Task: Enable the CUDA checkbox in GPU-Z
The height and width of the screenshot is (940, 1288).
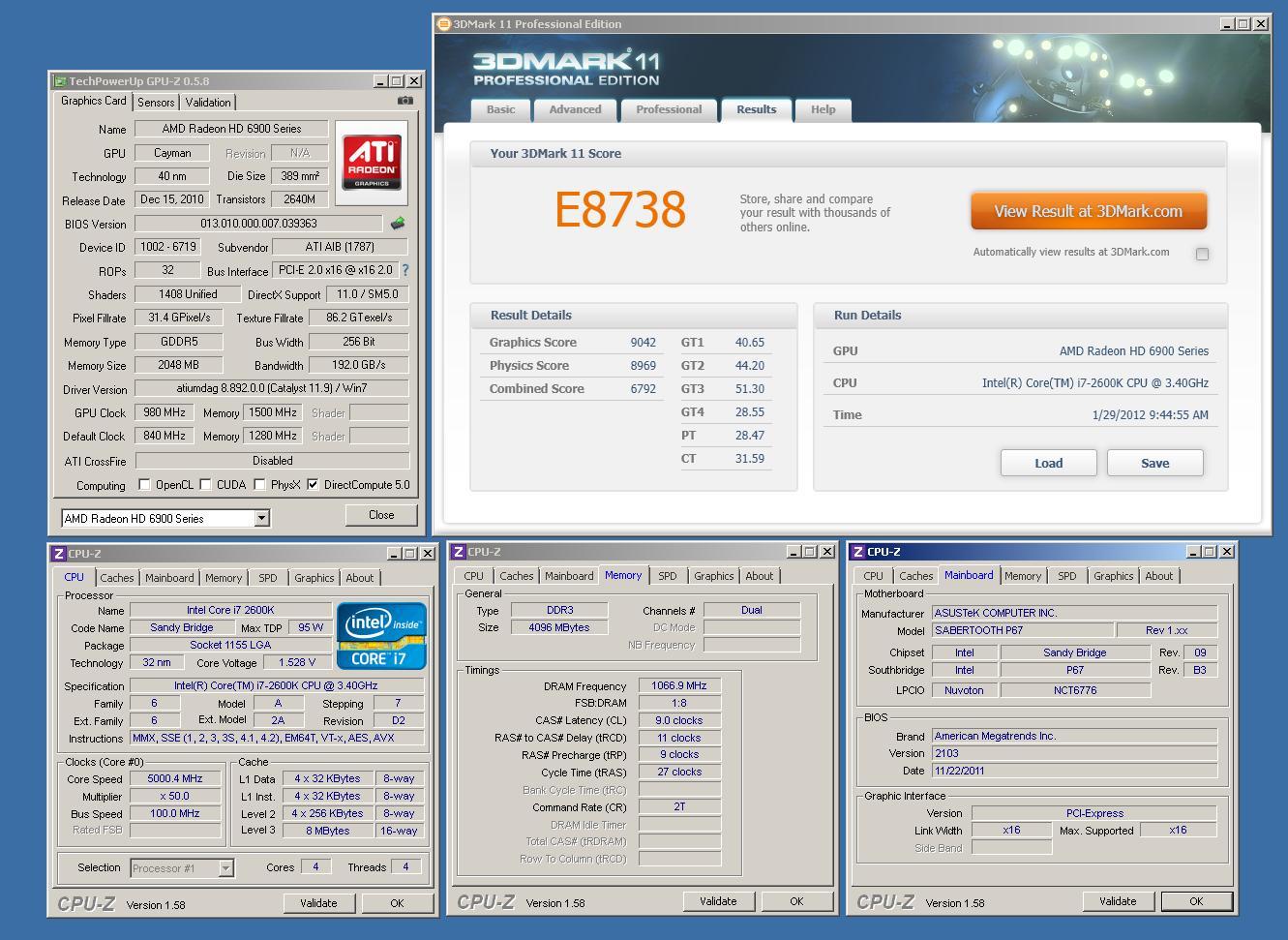Action: 204,485
